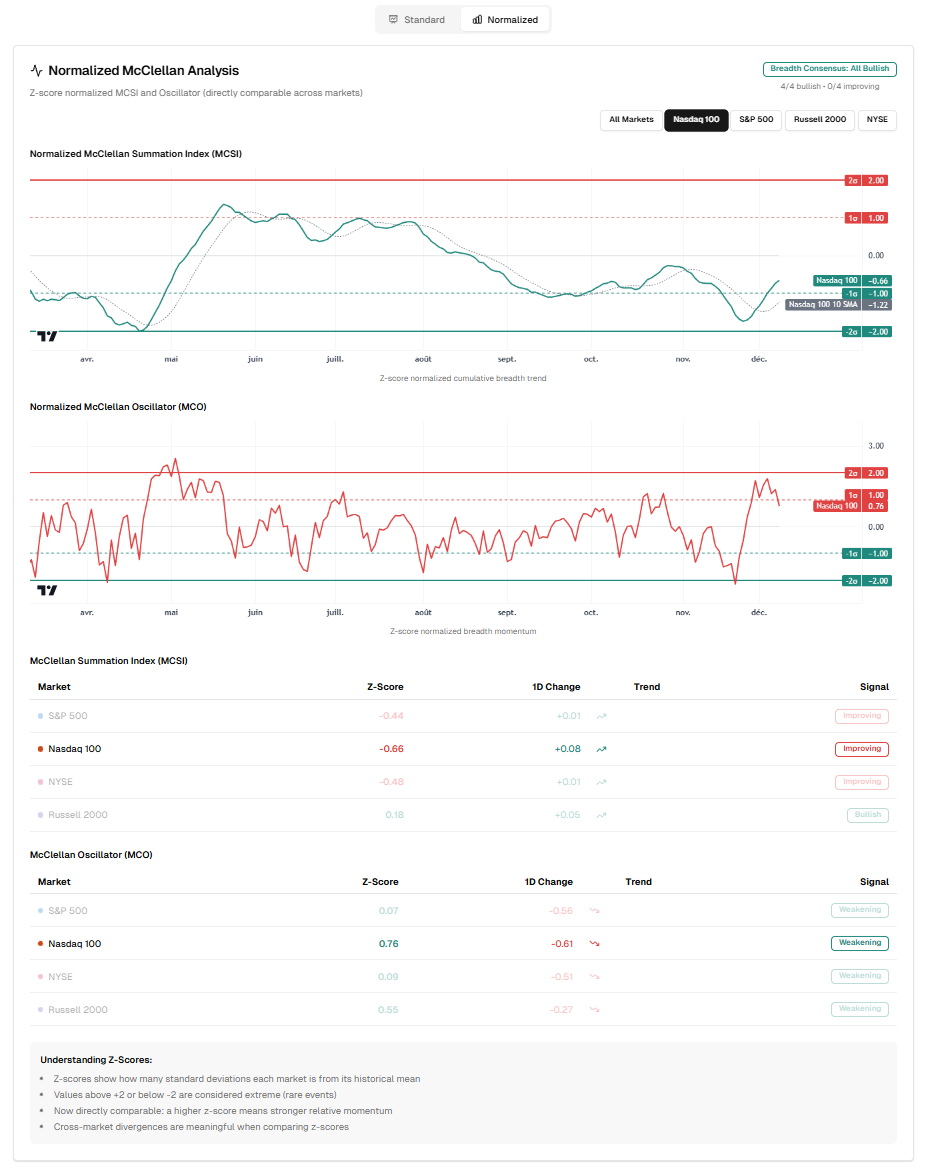Show Russell 2000 market data
The height and width of the screenshot is (1172, 925).
click(x=820, y=120)
